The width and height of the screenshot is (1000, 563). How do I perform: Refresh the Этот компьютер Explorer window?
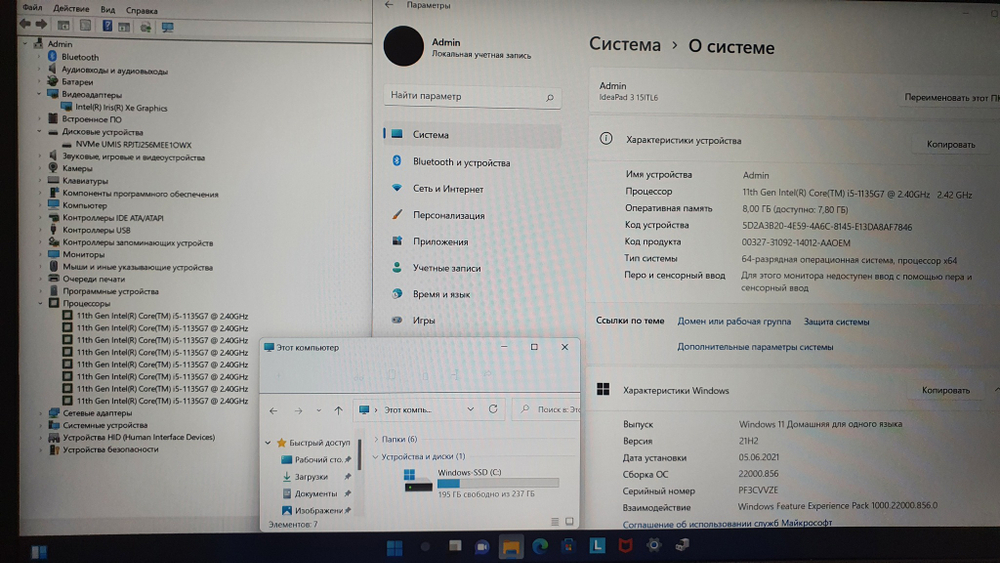point(493,409)
